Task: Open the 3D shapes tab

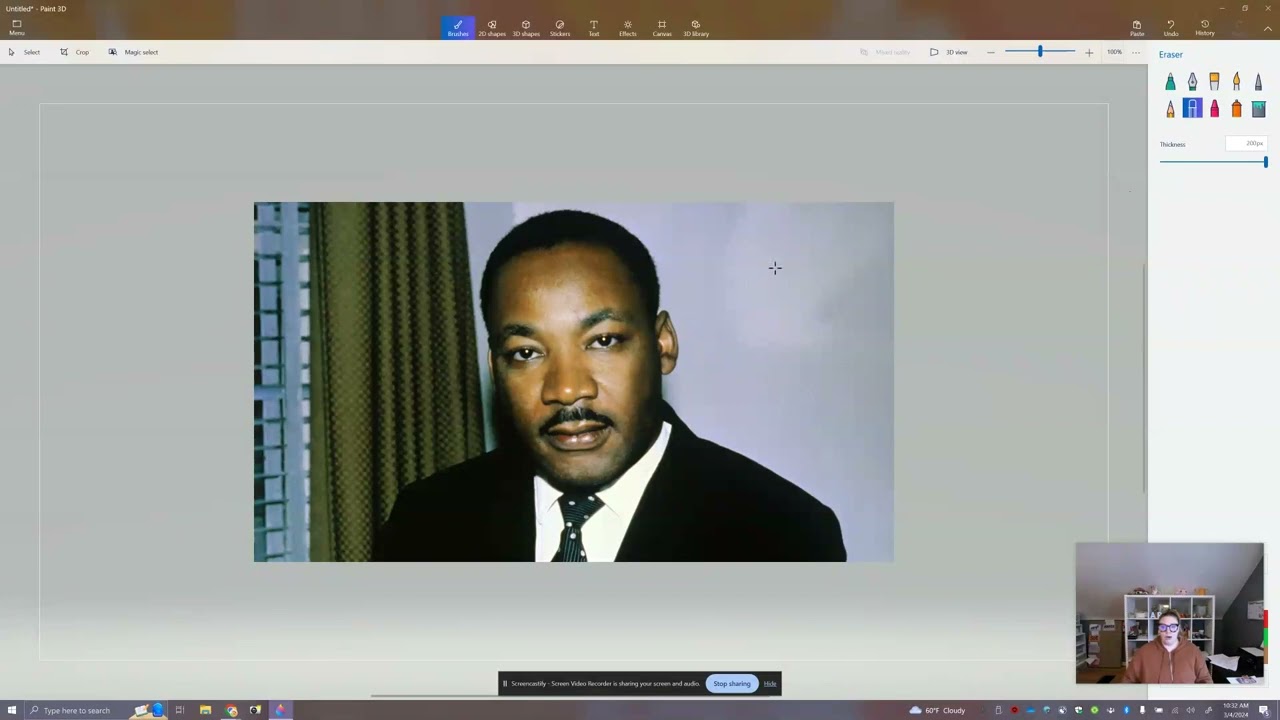Action: [x=526, y=28]
